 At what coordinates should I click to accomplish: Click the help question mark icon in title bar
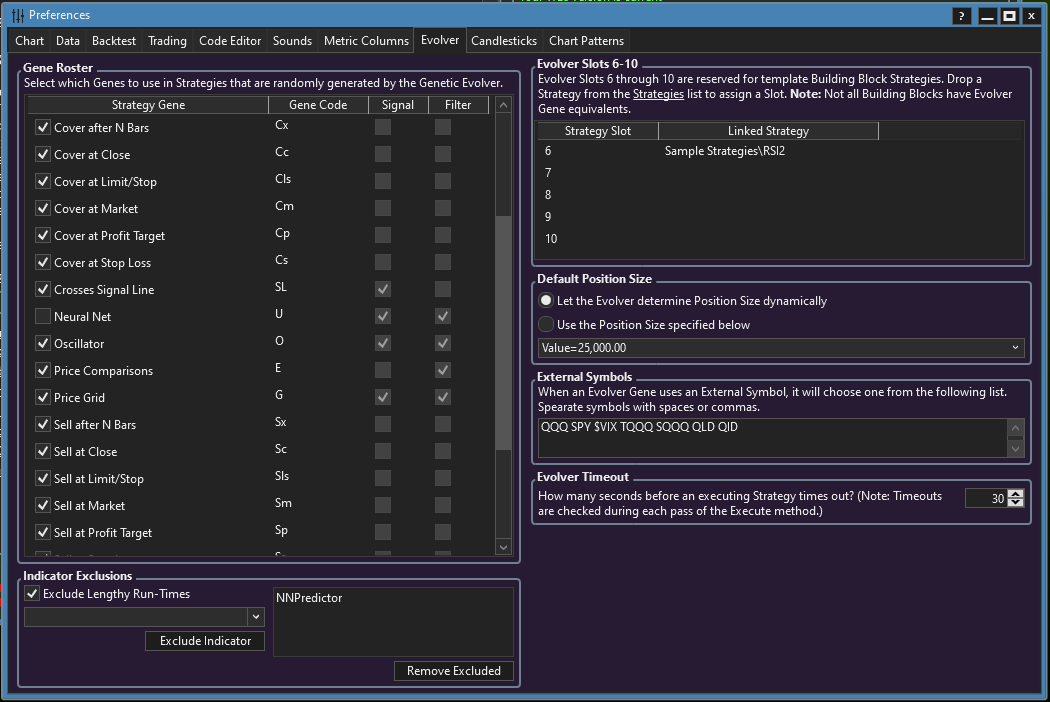[962, 16]
